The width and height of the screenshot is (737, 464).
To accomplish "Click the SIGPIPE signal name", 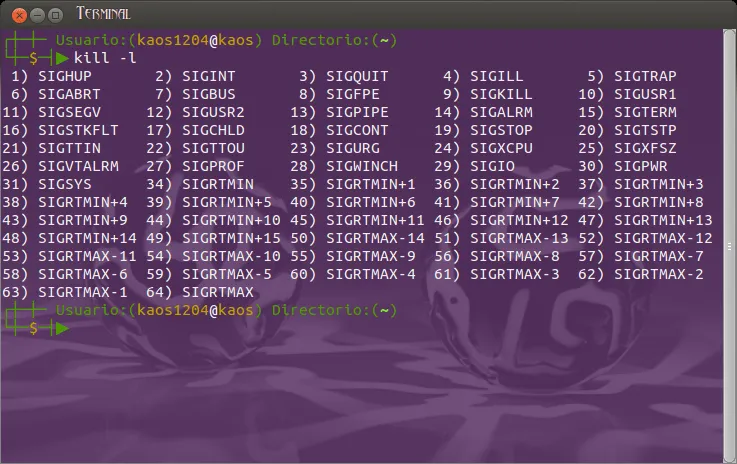I will tap(357, 112).
